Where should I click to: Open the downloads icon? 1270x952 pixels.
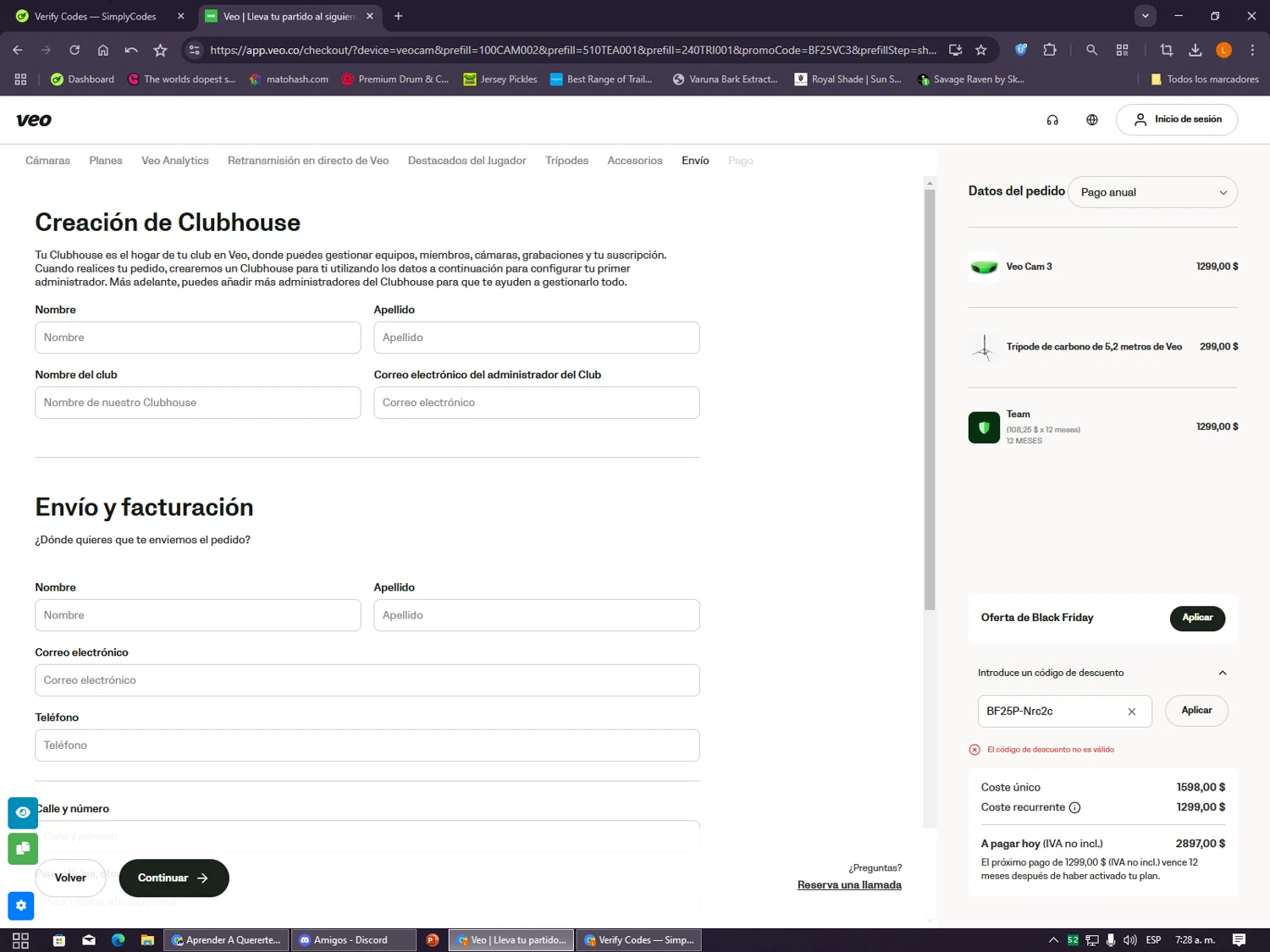pos(1195,50)
